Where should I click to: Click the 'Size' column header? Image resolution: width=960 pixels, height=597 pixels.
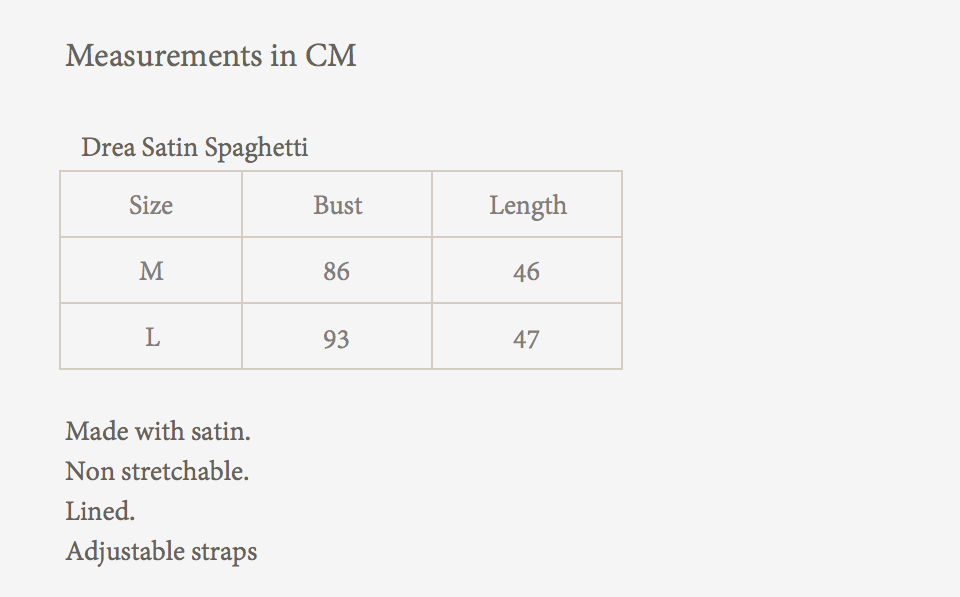[151, 205]
